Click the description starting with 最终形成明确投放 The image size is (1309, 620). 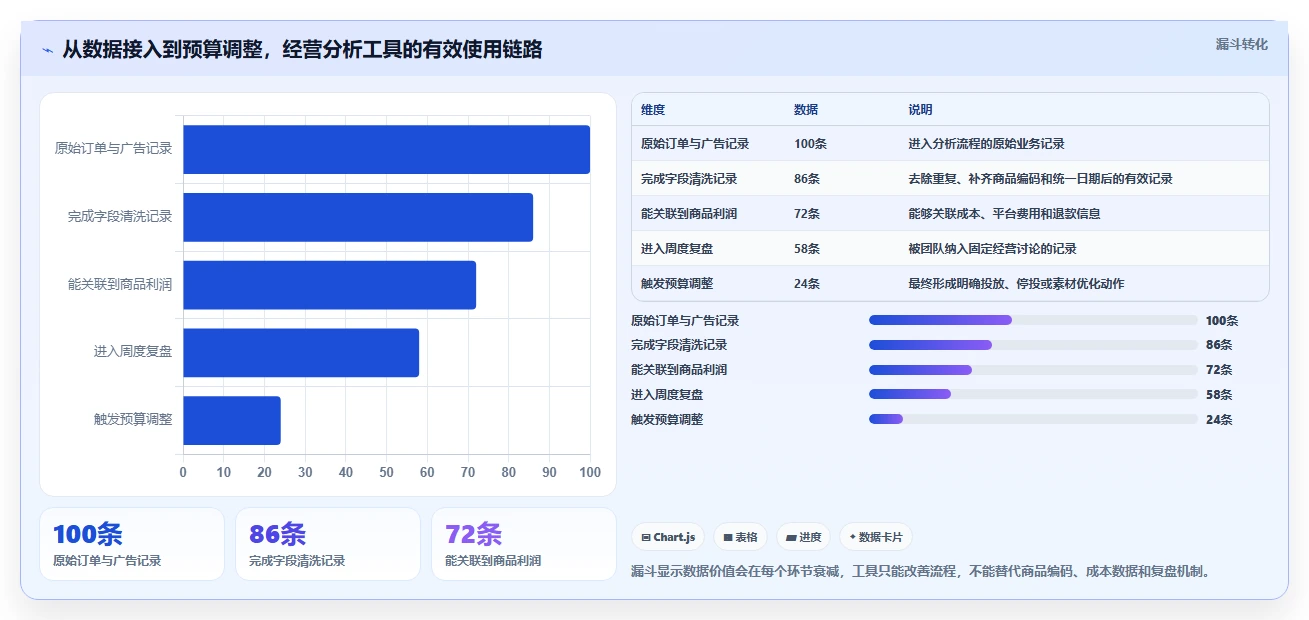pyautogui.click(x=1016, y=284)
